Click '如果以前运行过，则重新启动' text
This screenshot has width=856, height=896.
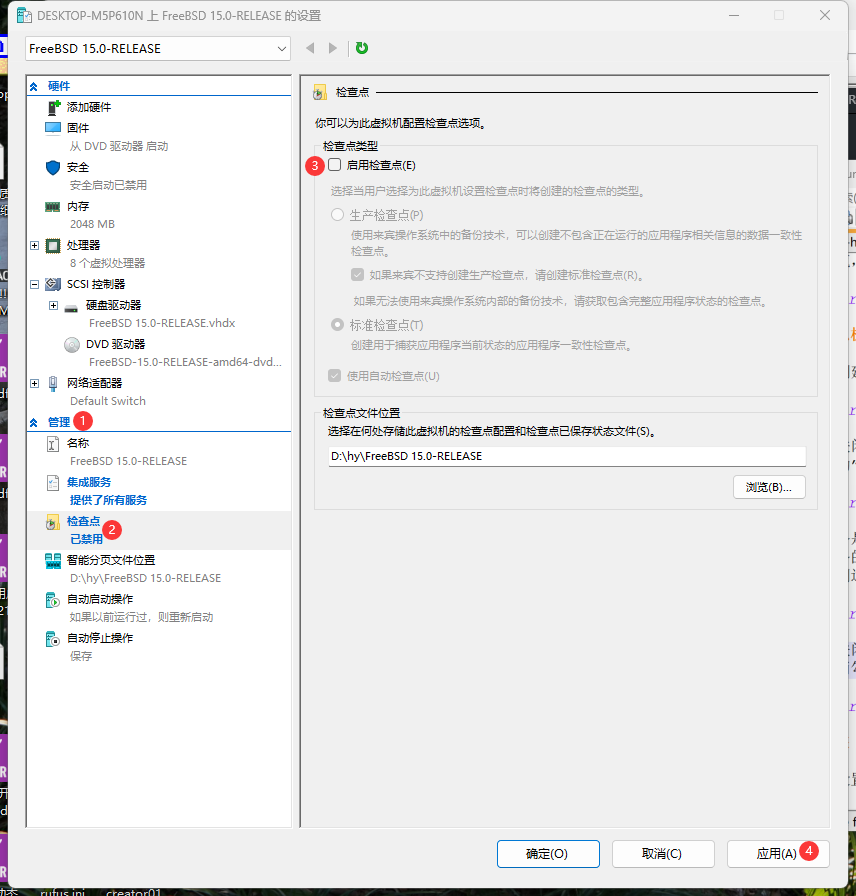click(x=141, y=617)
